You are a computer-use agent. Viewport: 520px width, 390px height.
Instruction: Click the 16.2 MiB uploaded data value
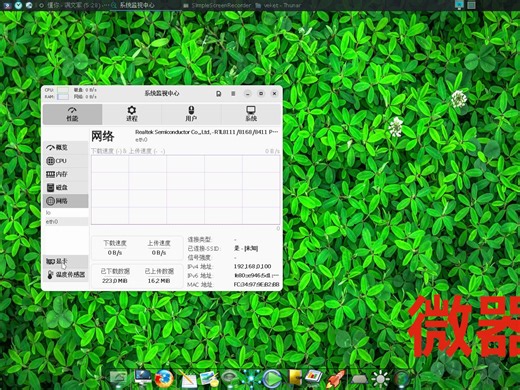point(159,281)
